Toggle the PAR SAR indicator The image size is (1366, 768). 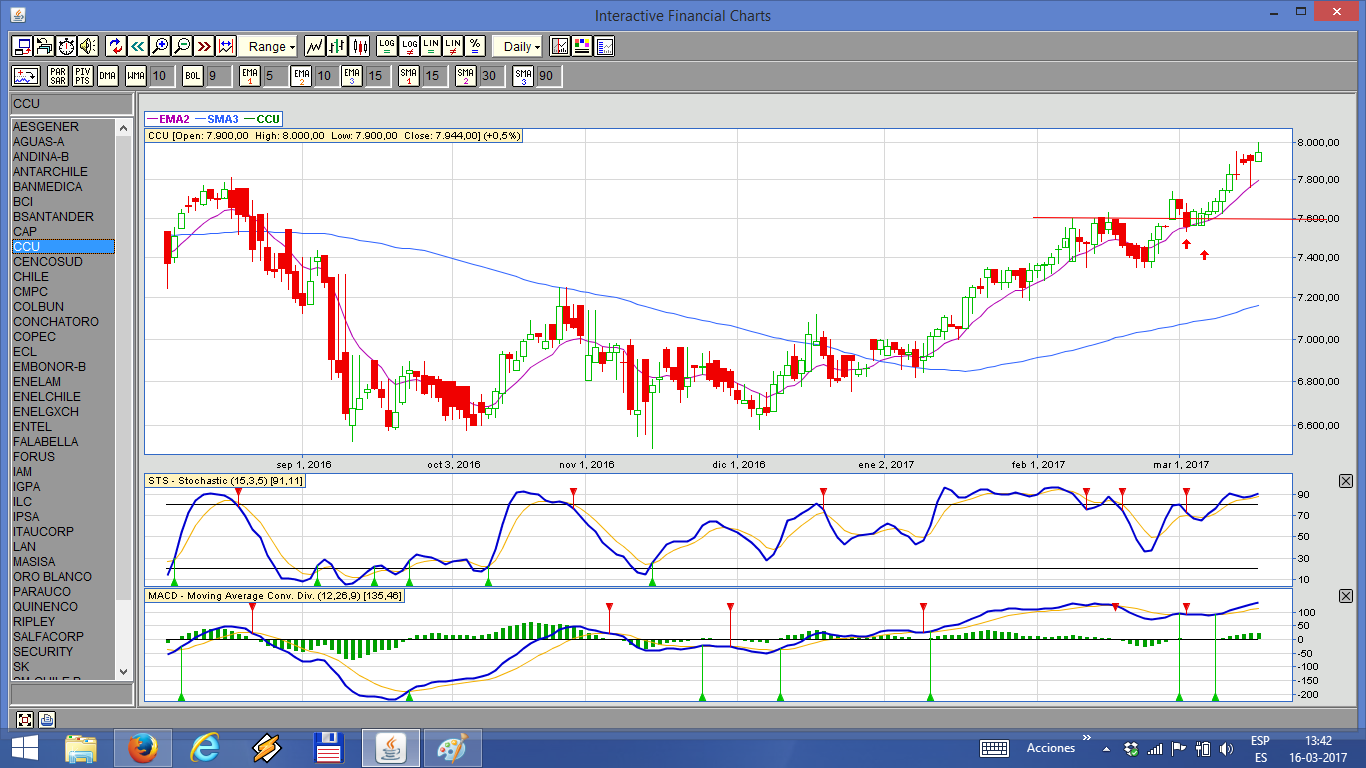[58, 76]
